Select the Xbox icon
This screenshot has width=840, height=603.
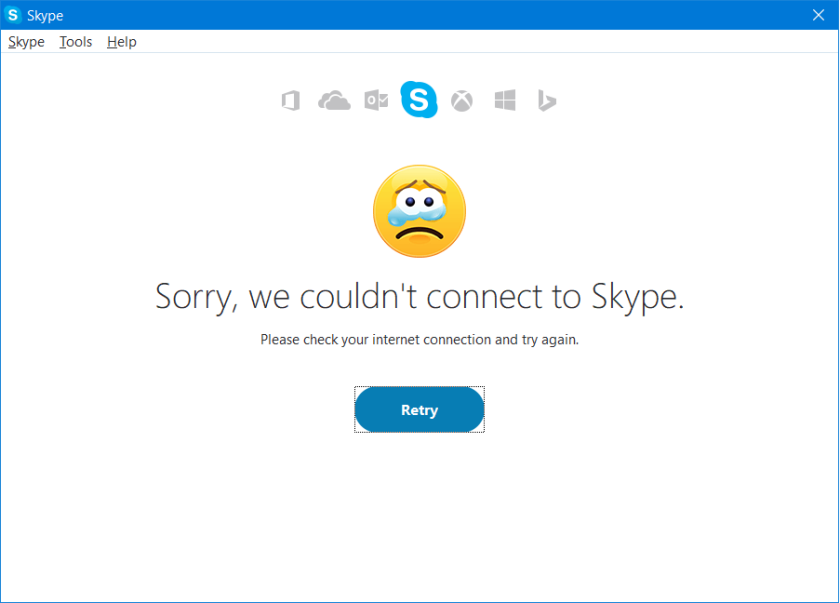click(462, 100)
